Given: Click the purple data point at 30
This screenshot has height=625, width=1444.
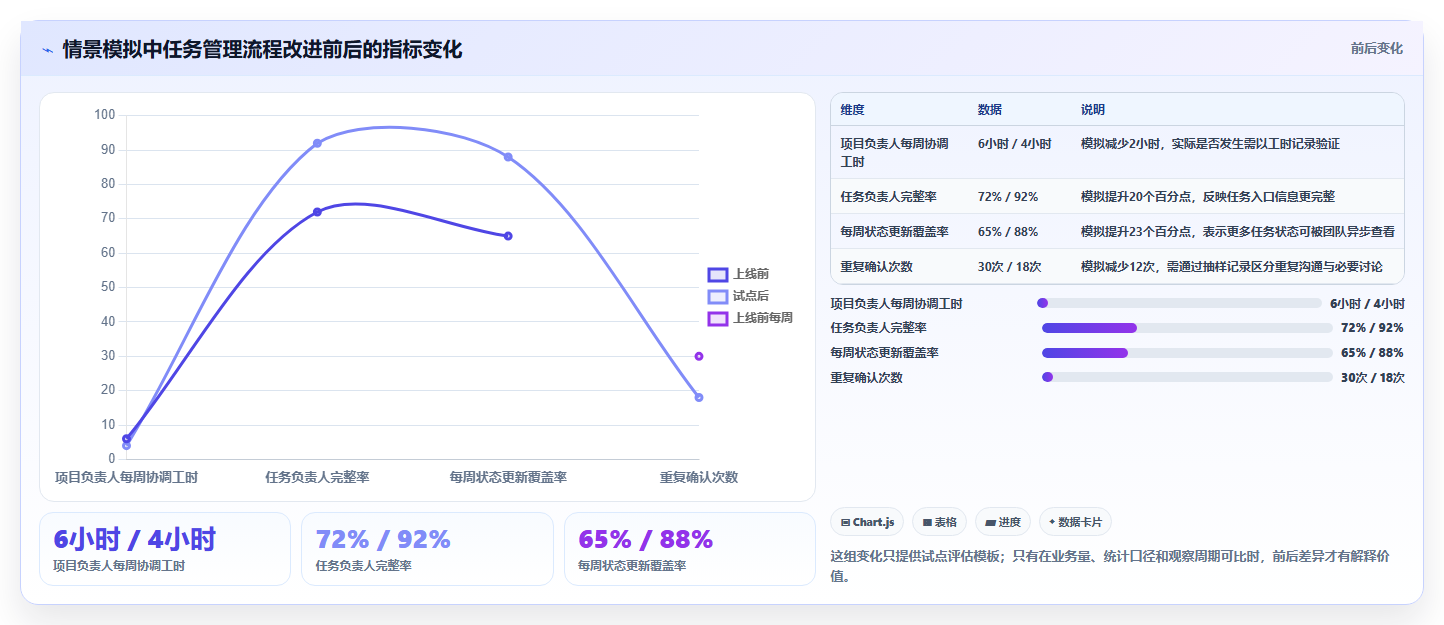Looking at the screenshot, I should pyautogui.click(x=699, y=356).
